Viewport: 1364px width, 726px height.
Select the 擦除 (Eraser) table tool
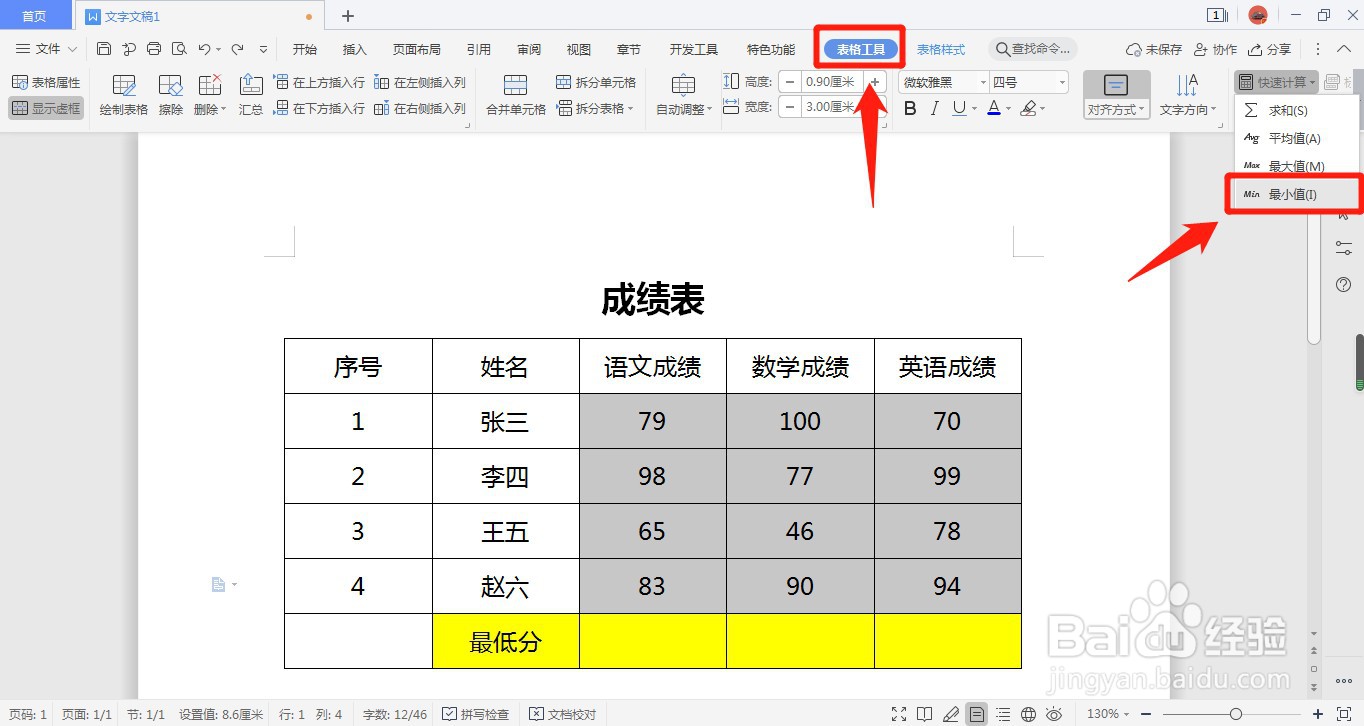point(170,94)
